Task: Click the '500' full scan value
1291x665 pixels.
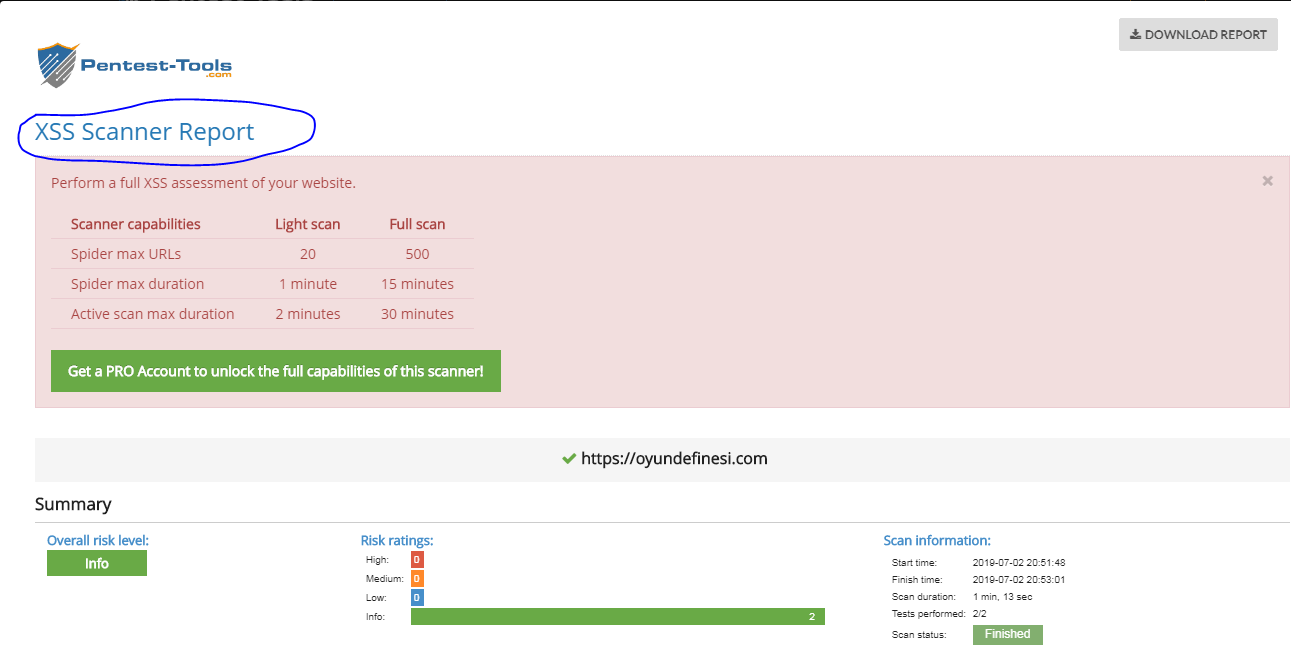Action: [x=417, y=254]
